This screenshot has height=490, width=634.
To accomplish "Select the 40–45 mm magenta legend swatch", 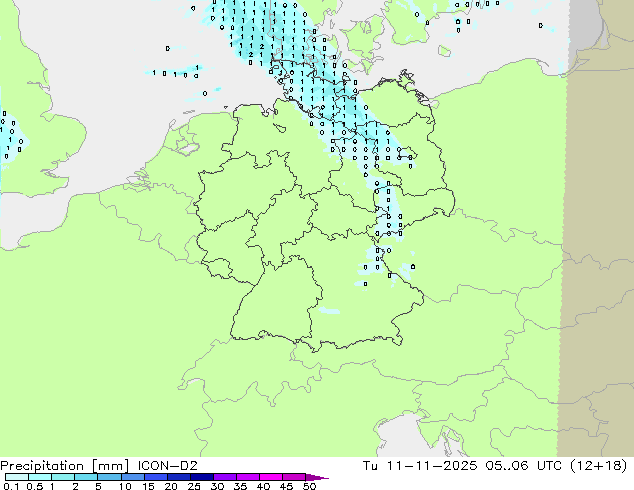I will (x=271, y=477).
